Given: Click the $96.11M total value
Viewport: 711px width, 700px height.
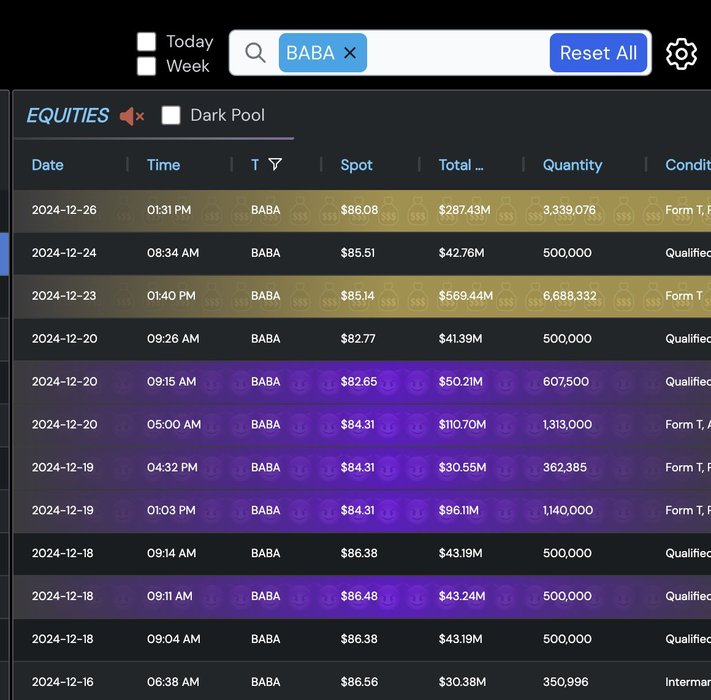Looking at the screenshot, I should pos(458,510).
